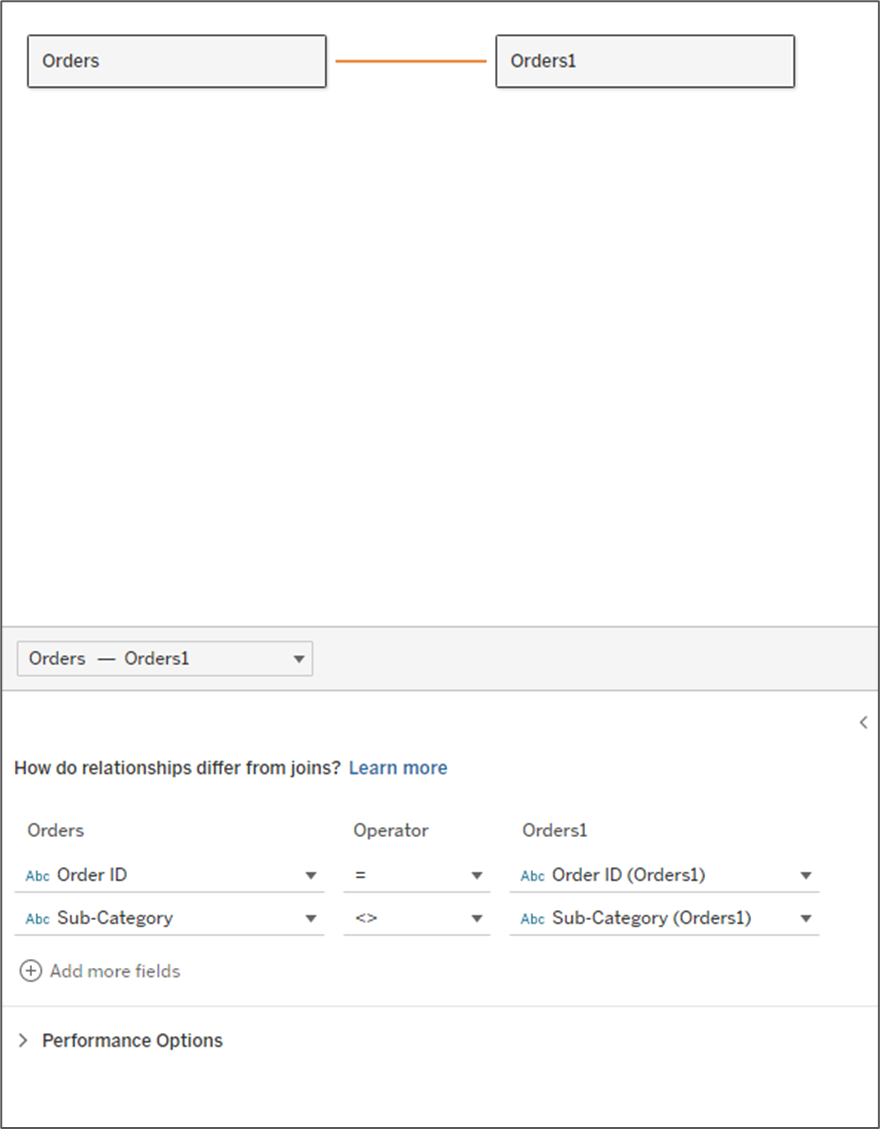Click the plus icon to add fields

click(30, 971)
